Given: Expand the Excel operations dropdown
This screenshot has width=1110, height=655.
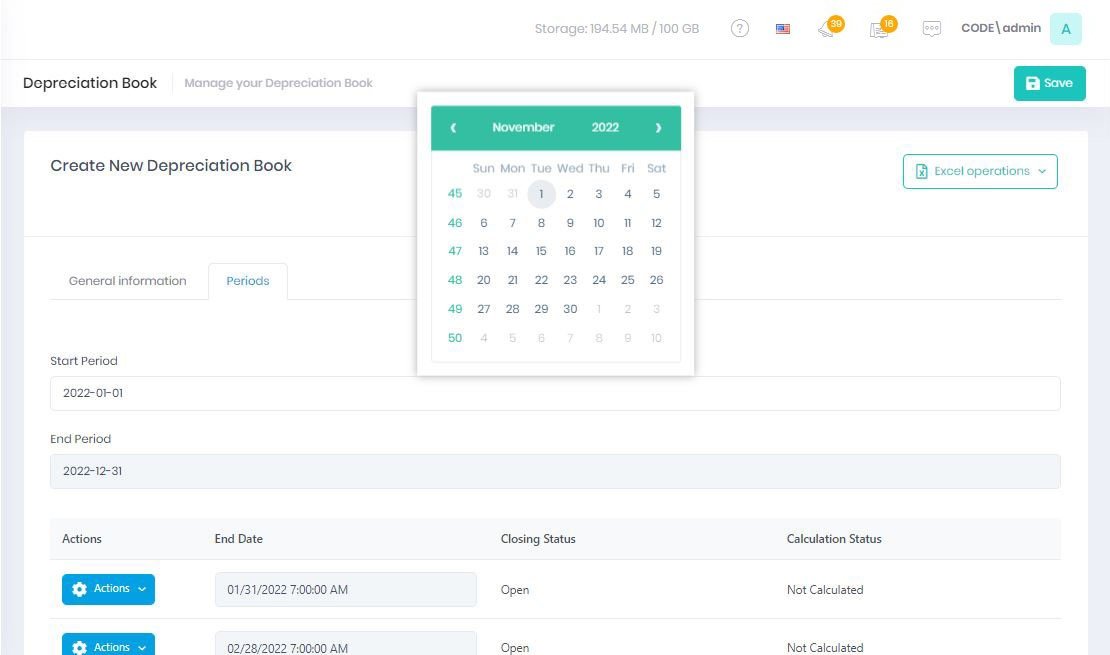Looking at the screenshot, I should pos(980,171).
